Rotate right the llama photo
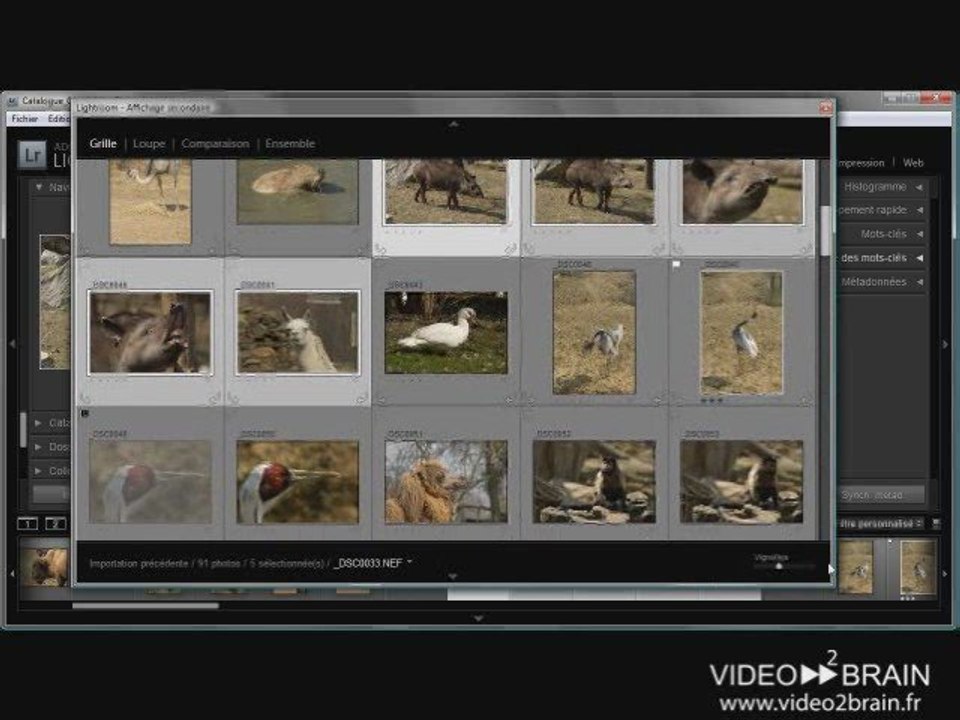This screenshot has width=960, height=720. (x=362, y=399)
